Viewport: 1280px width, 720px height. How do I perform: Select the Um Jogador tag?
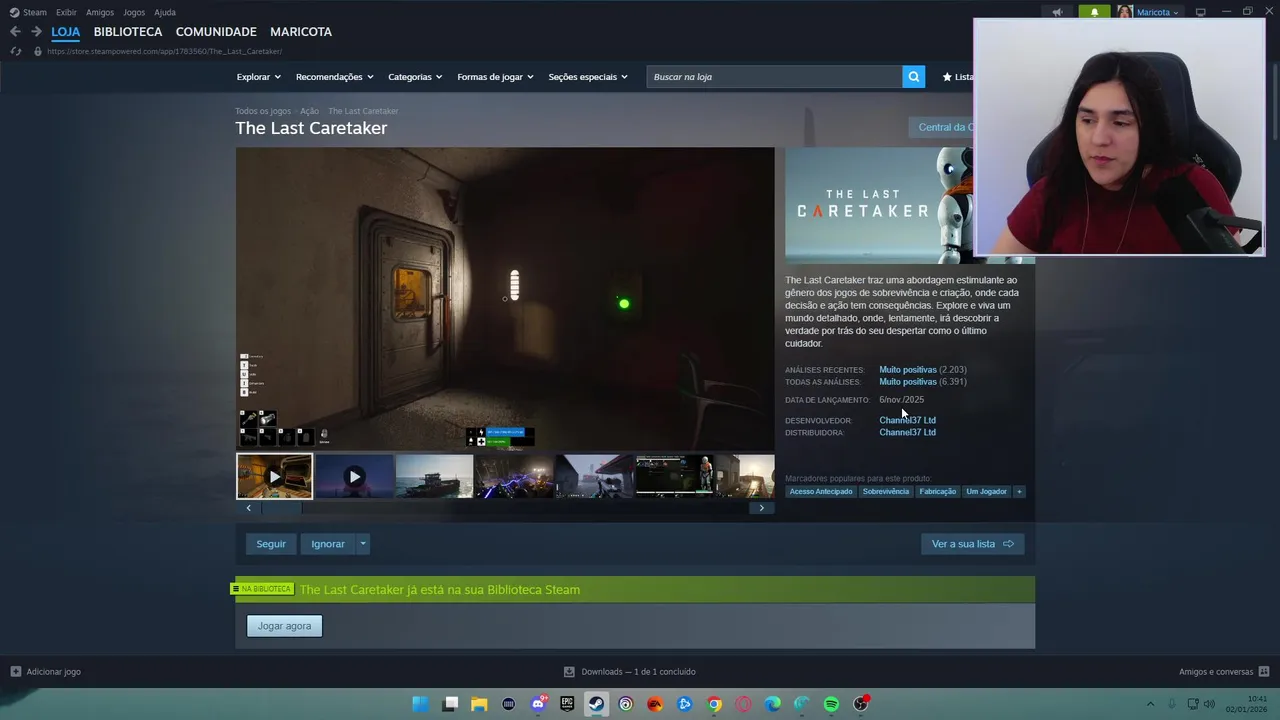986,491
